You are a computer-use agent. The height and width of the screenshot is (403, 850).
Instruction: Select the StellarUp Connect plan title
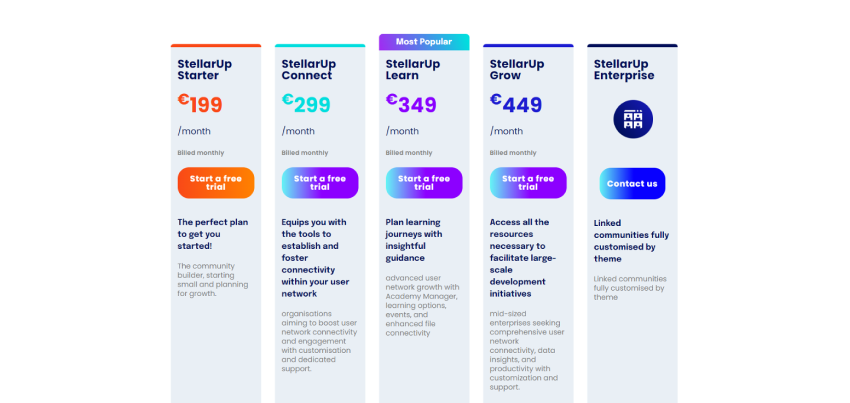[309, 69]
